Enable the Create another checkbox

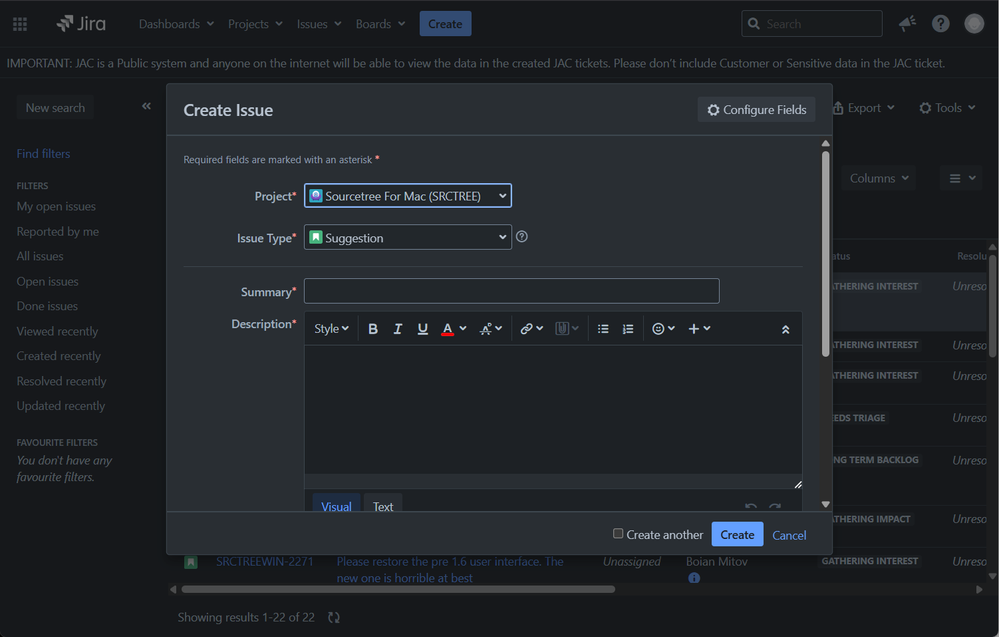click(x=618, y=534)
